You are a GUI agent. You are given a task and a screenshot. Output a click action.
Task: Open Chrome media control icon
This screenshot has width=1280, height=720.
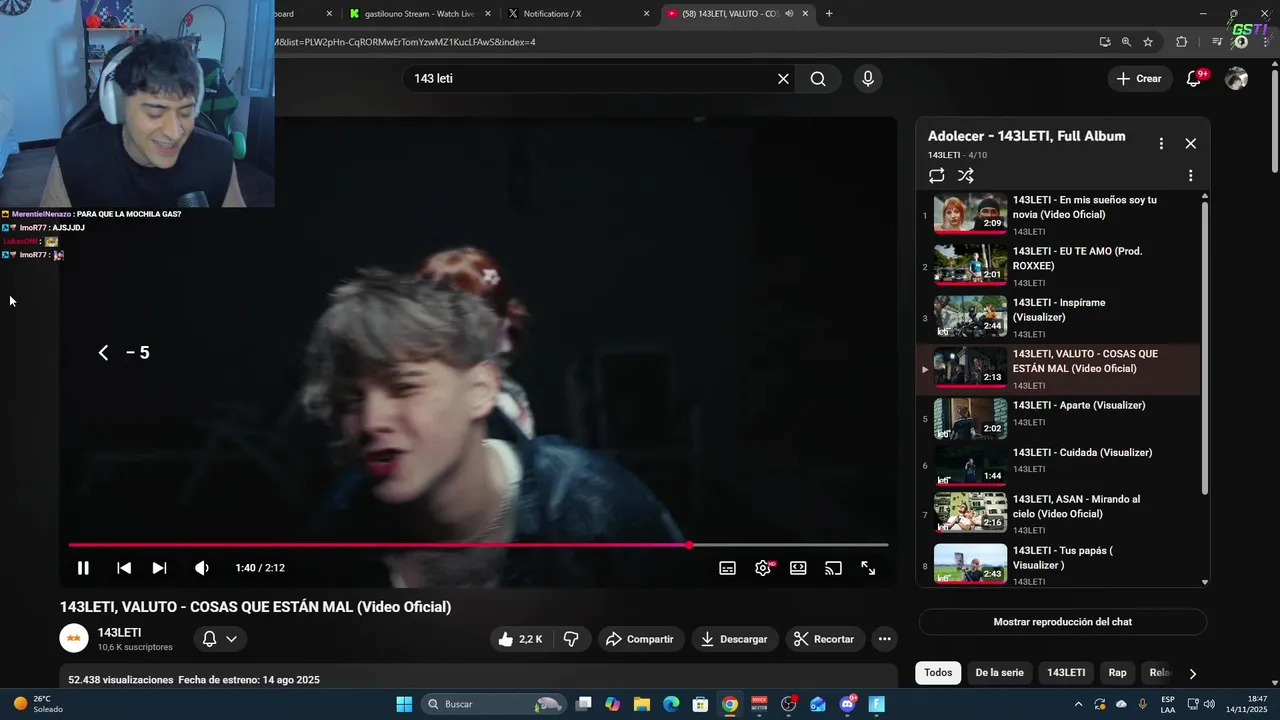pos(1216,42)
